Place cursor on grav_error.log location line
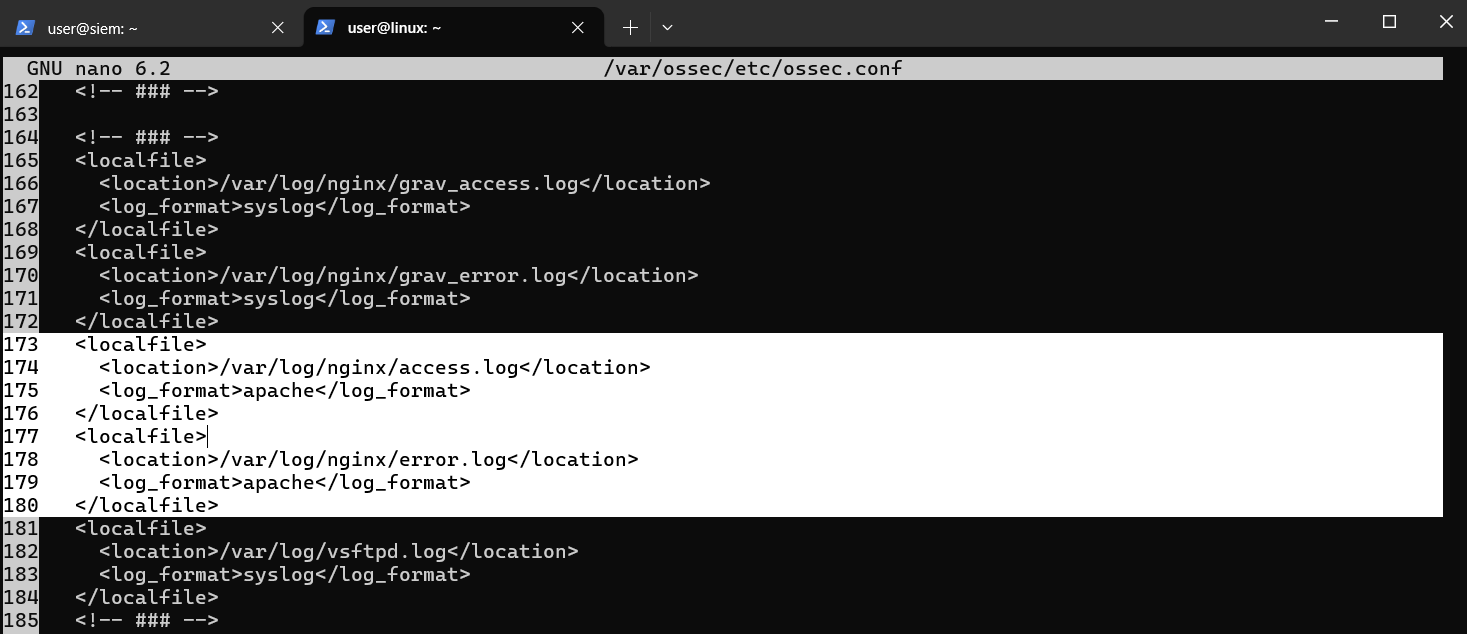 pyautogui.click(x=398, y=276)
